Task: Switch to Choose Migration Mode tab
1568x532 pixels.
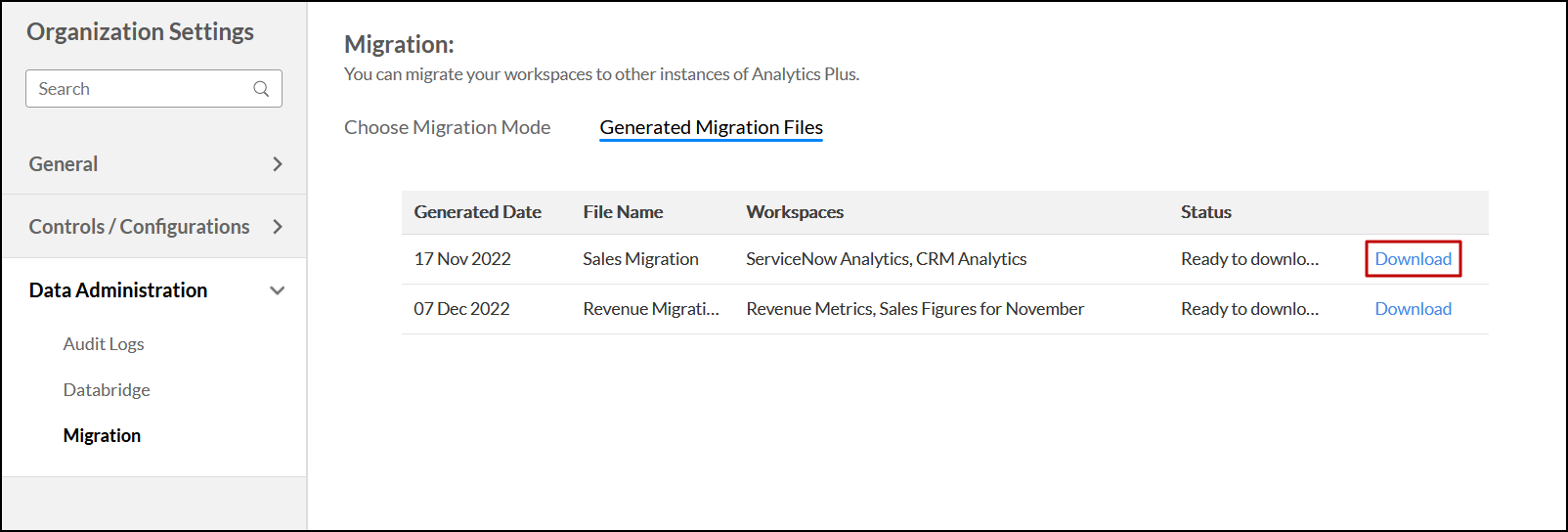Action: coord(447,128)
